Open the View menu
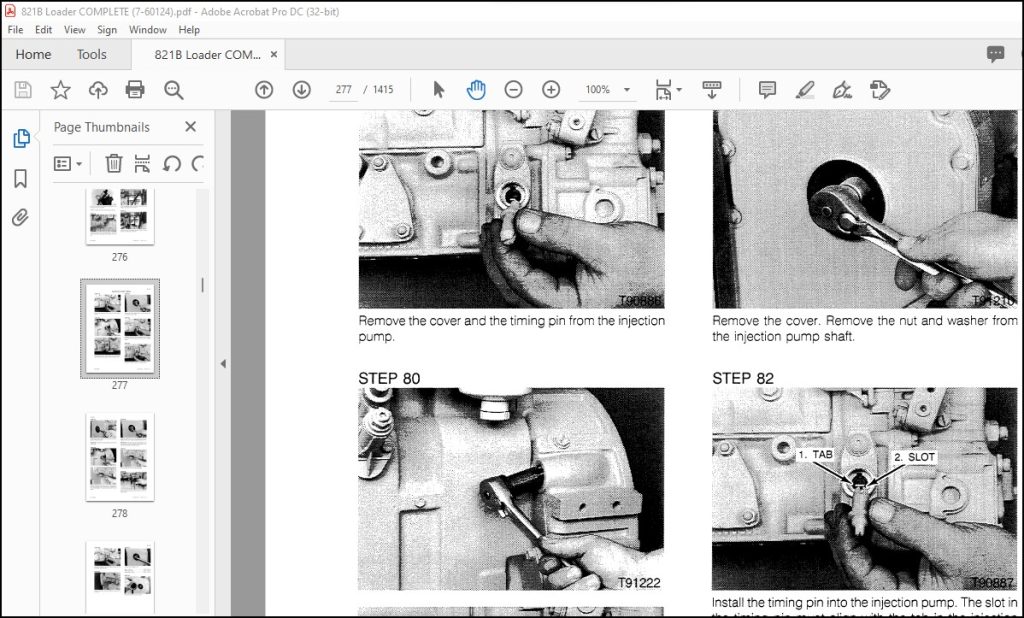Viewport: 1024px width, 618px height. [x=74, y=29]
